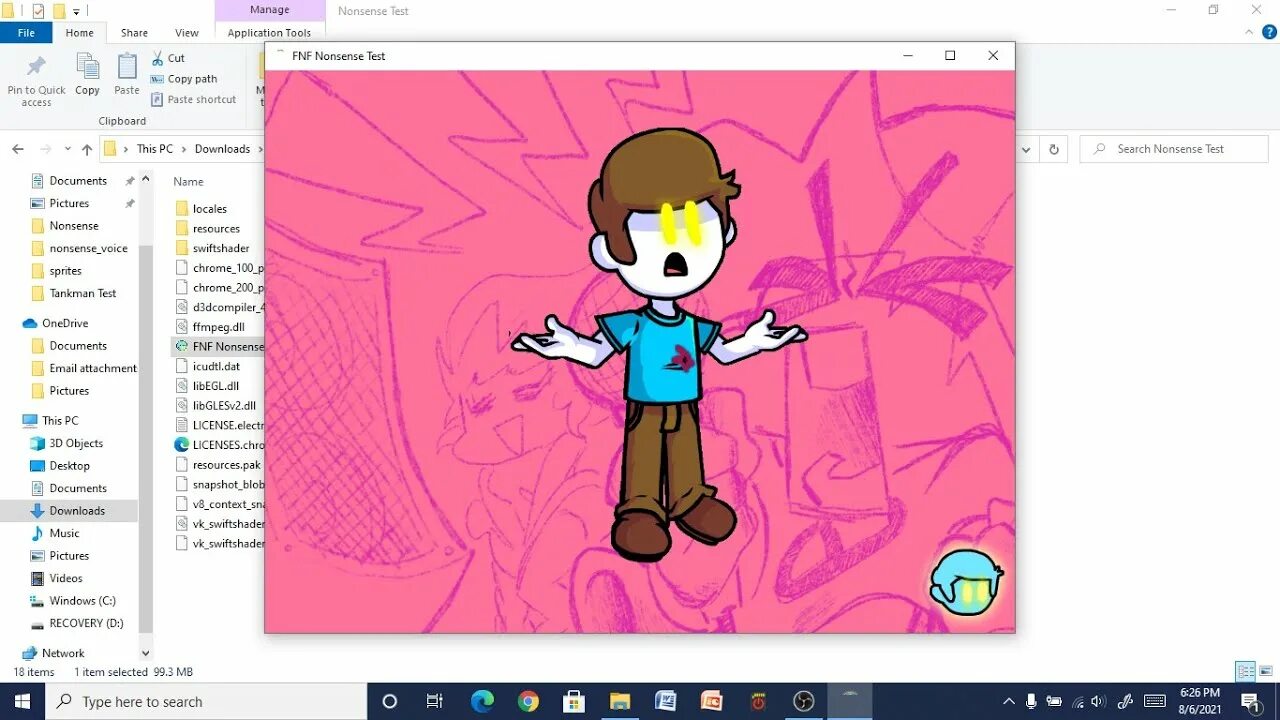Select the locales folder
Image resolution: width=1280 pixels, height=720 pixels.
(209, 209)
